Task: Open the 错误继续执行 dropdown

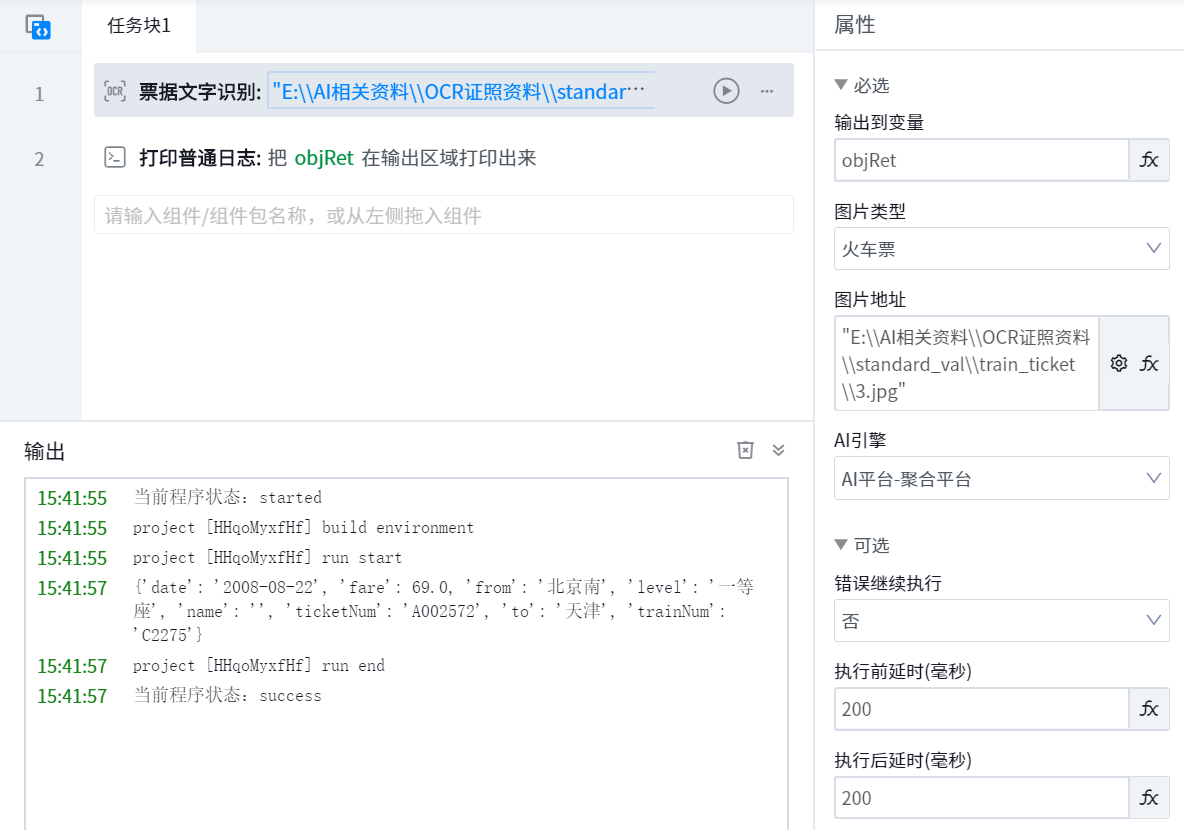Action: (x=1001, y=621)
